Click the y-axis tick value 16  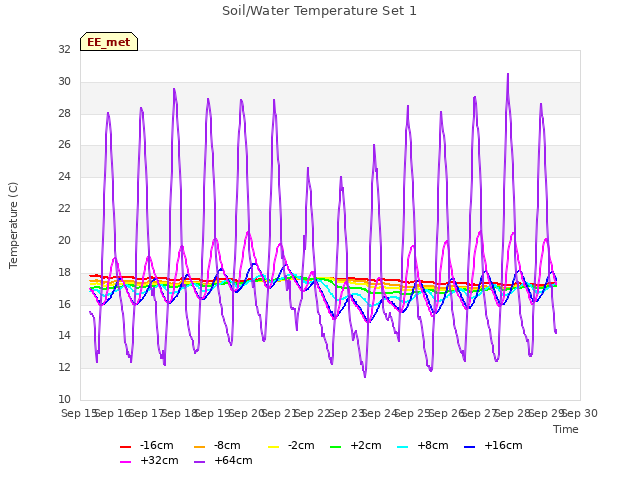pyautogui.click(x=64, y=304)
